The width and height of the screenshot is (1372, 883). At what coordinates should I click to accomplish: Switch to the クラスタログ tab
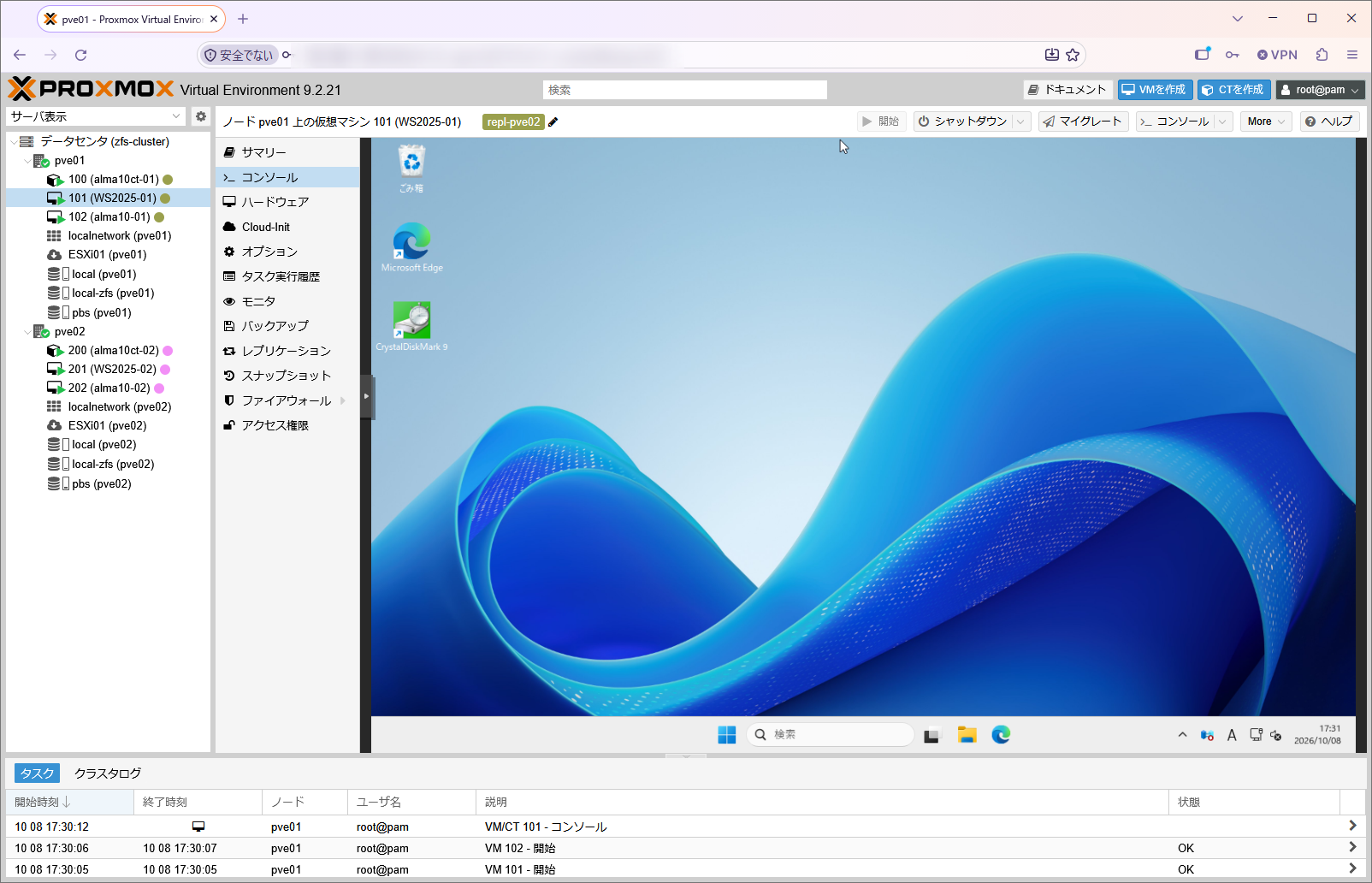tap(108, 773)
